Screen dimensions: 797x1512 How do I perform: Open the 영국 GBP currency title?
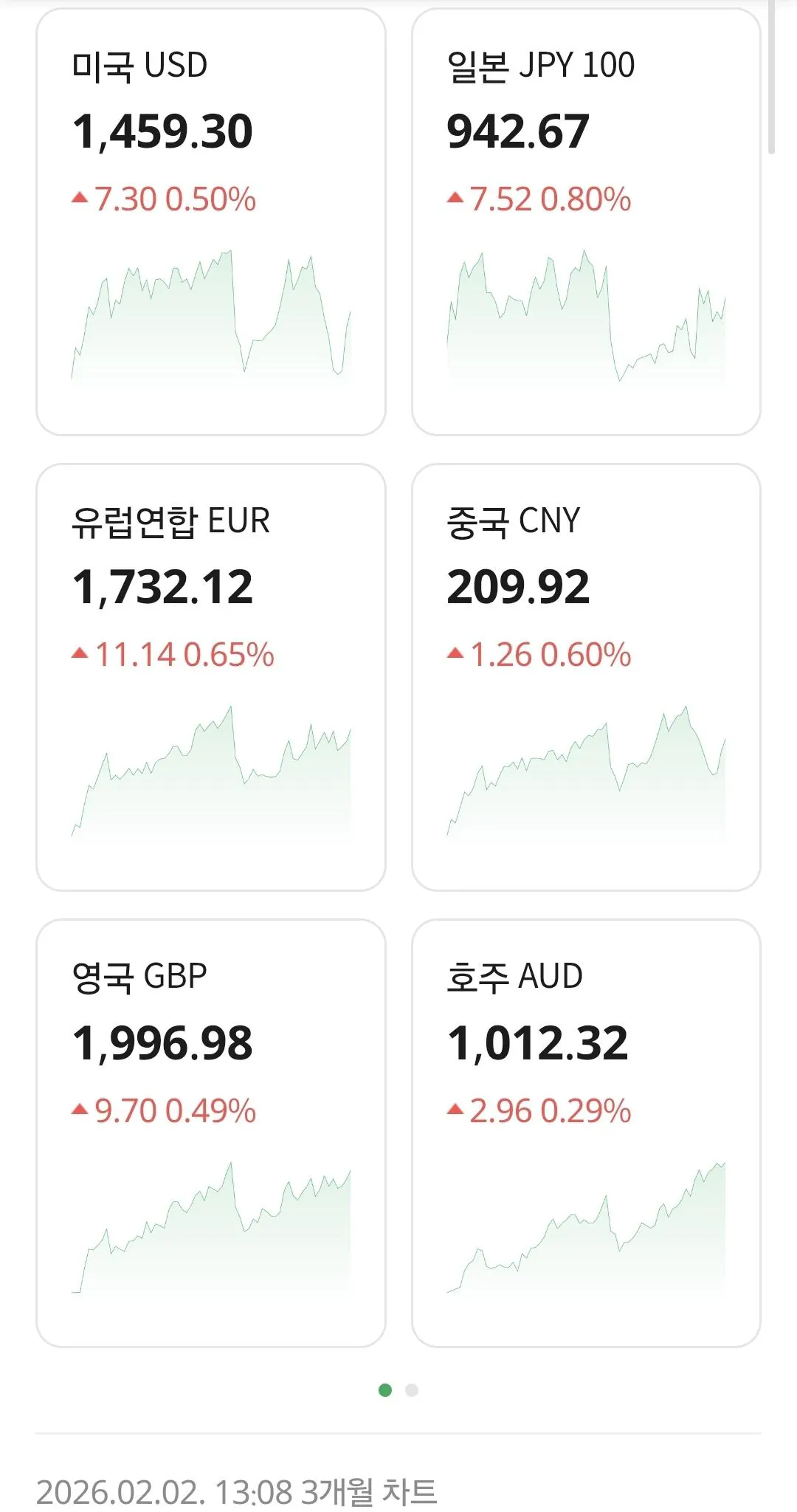(x=139, y=977)
